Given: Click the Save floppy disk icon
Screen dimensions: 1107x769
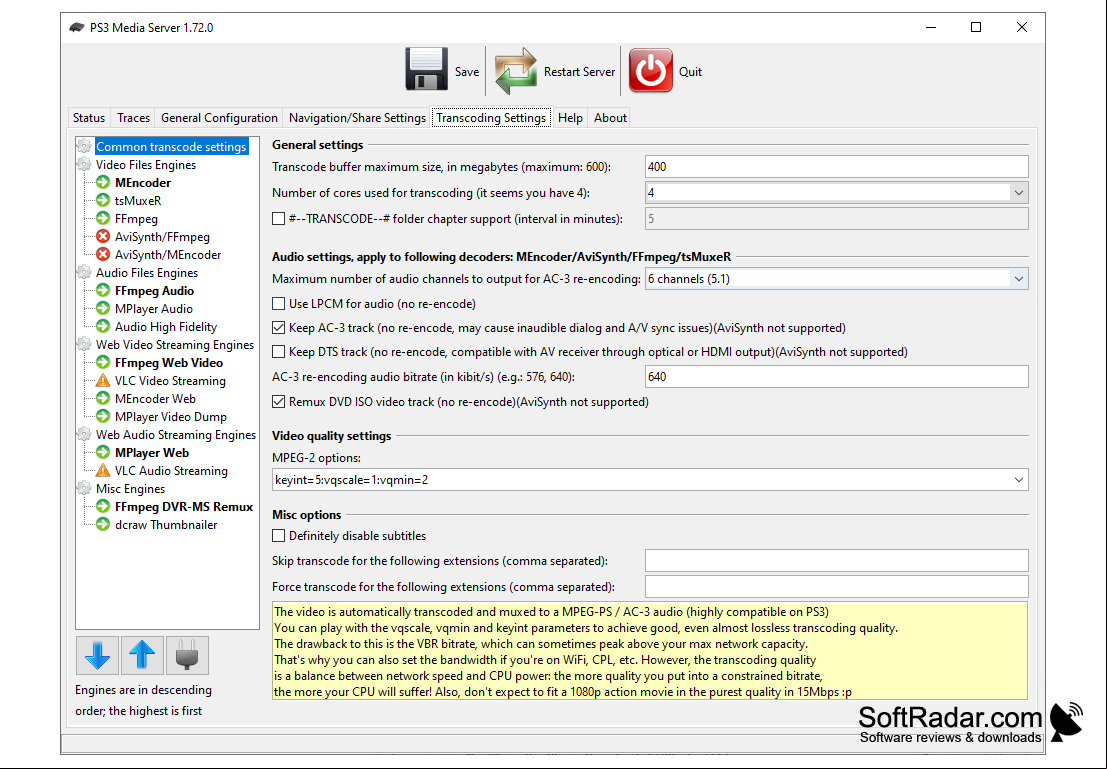Looking at the screenshot, I should [426, 70].
